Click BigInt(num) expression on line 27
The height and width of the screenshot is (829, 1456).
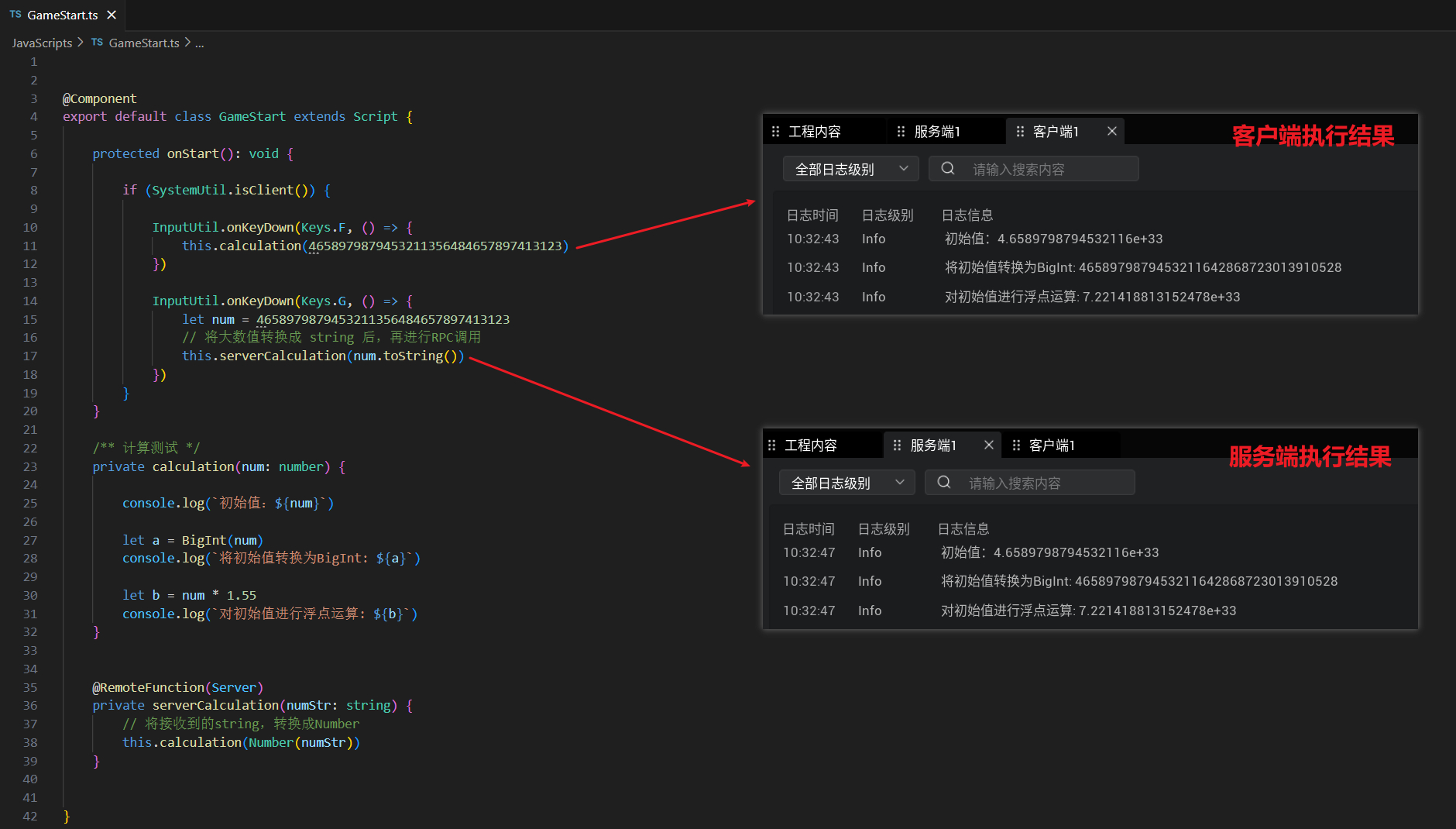click(x=222, y=540)
